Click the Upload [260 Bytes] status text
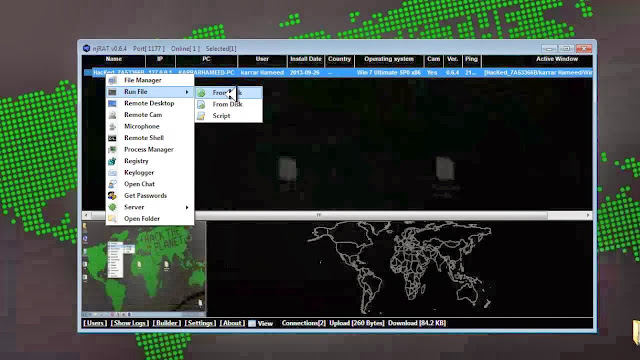640x360 pixels. pos(357,323)
